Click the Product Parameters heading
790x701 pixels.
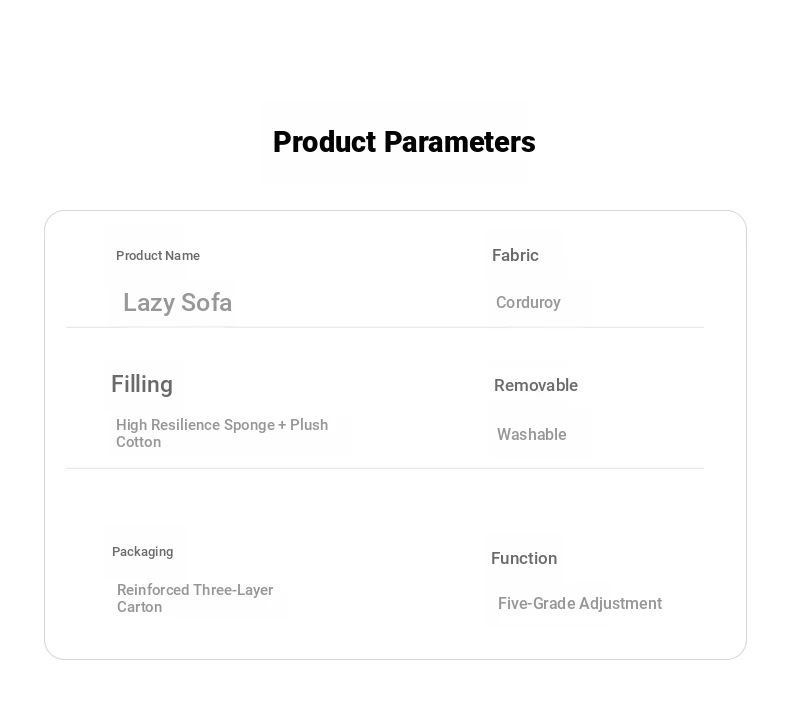coord(404,142)
